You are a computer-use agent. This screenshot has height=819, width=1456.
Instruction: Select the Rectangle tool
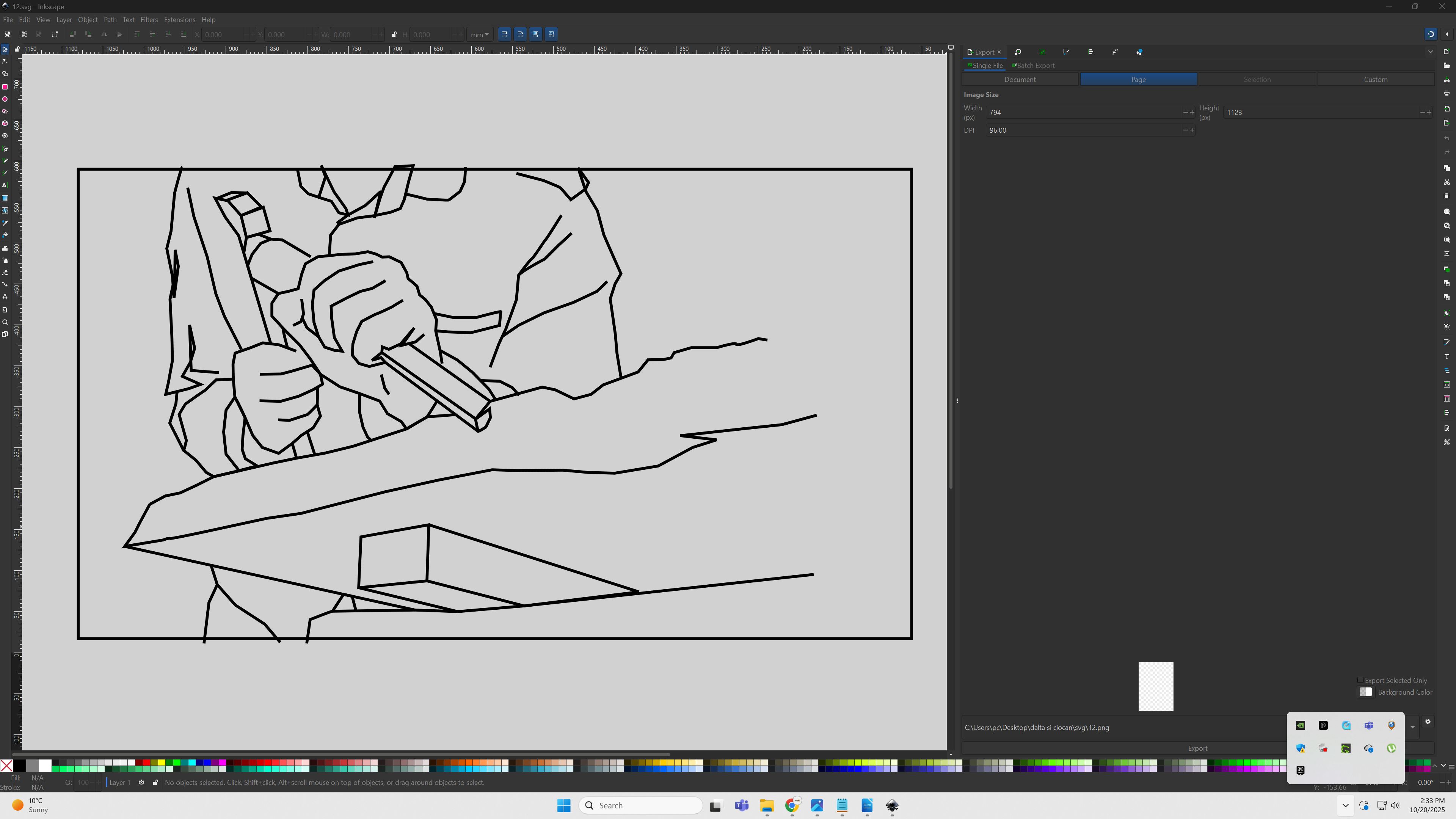point(5,87)
